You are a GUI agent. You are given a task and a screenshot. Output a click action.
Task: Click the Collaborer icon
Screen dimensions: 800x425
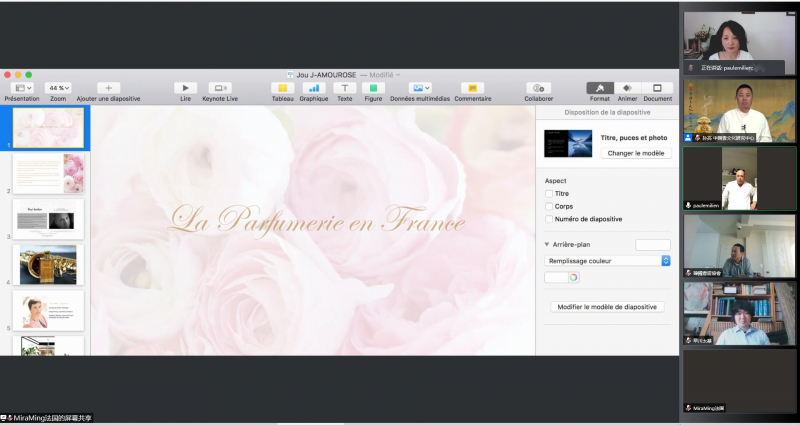click(x=538, y=88)
